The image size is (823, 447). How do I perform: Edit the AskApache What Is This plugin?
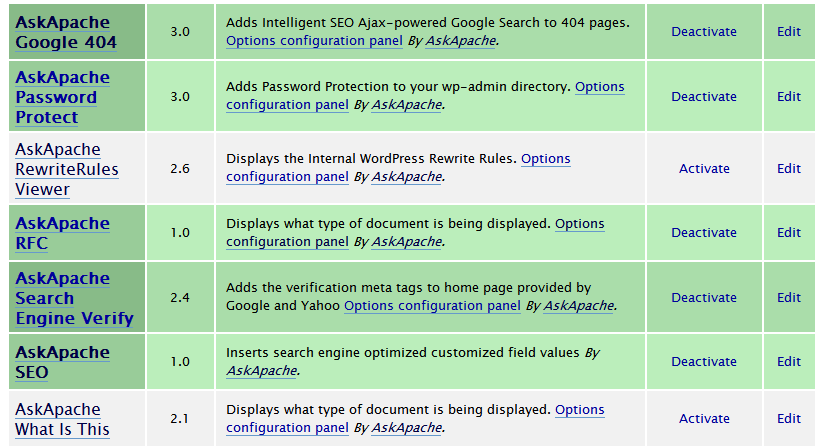tap(789, 418)
